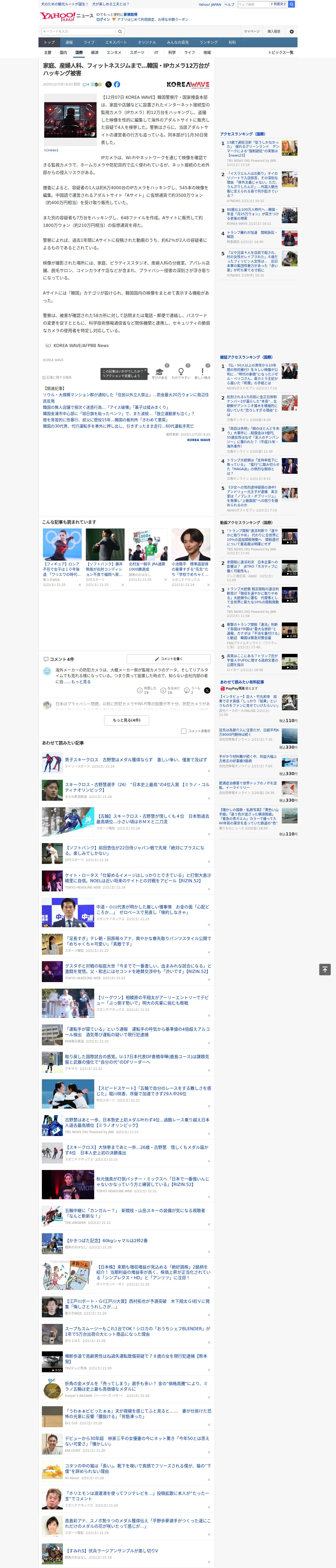This screenshot has height=1568, width=336.
Task: Click Yahoo! JAPAN link in top bar
Action: [210, 4]
